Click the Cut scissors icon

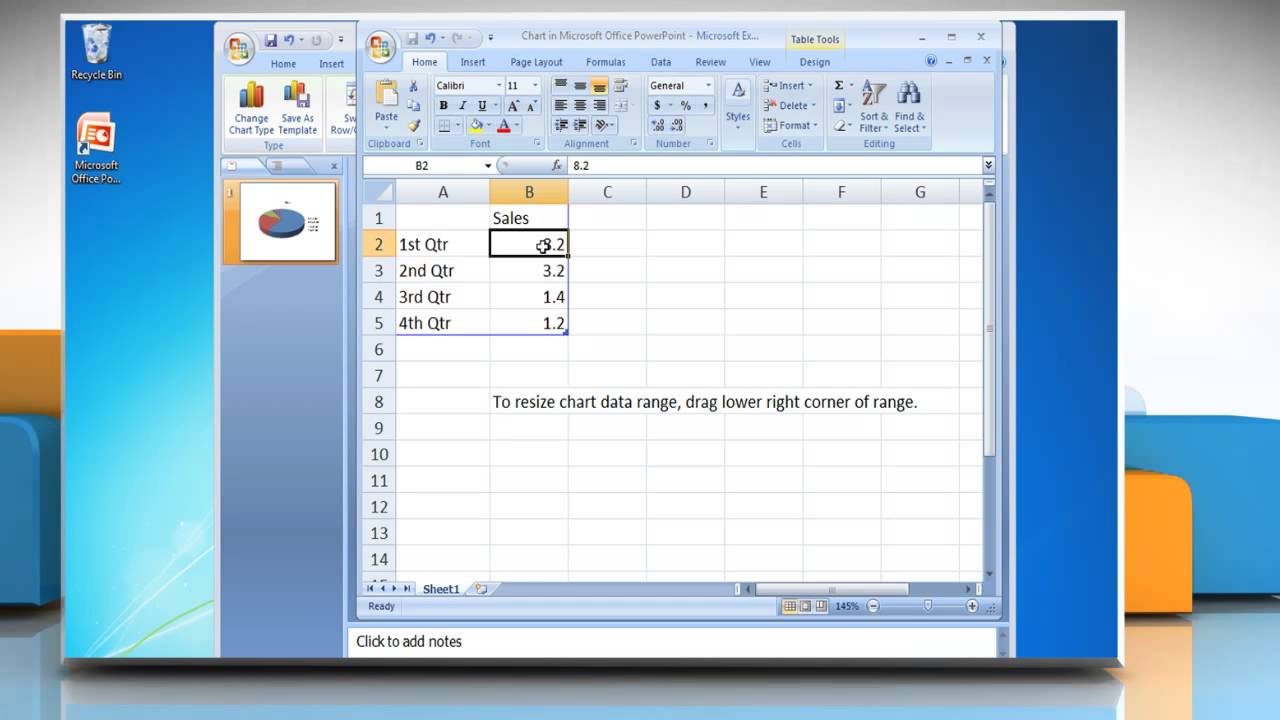pos(413,86)
